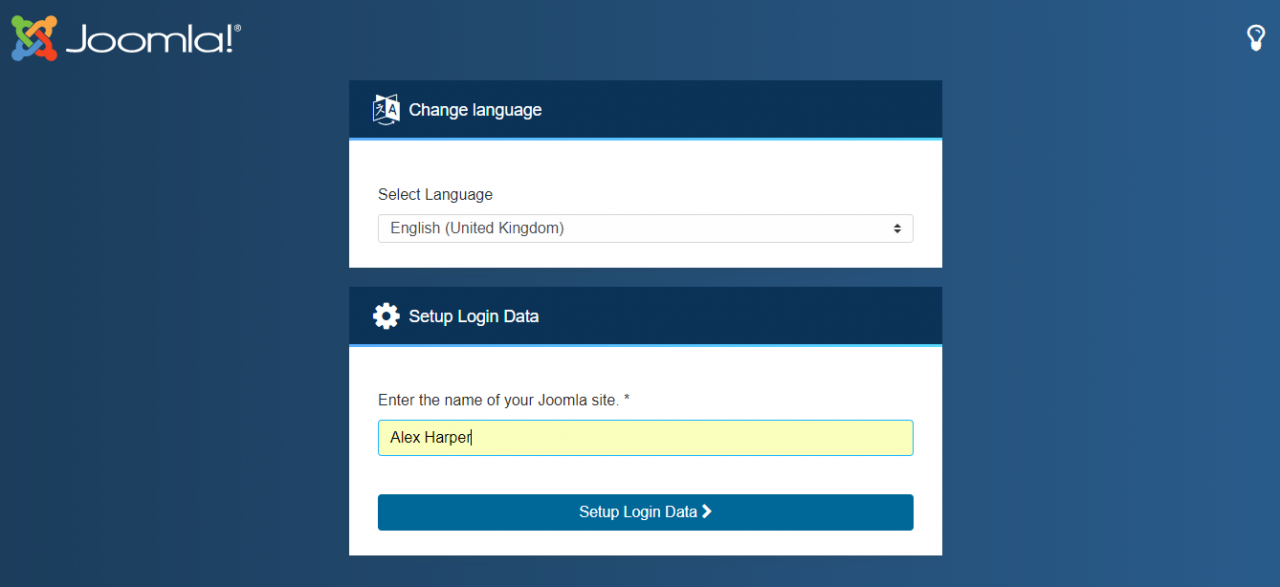Image resolution: width=1280 pixels, height=587 pixels.
Task: Open the Select Language dropdown
Action: (645, 228)
